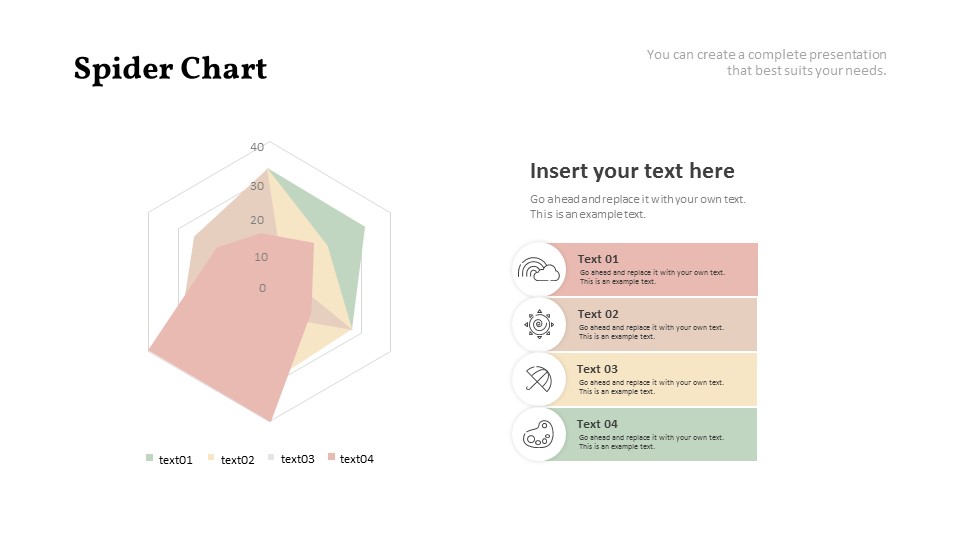This screenshot has height=540, width=960.
Task: Select the Spider Chart title
Action: (170, 69)
